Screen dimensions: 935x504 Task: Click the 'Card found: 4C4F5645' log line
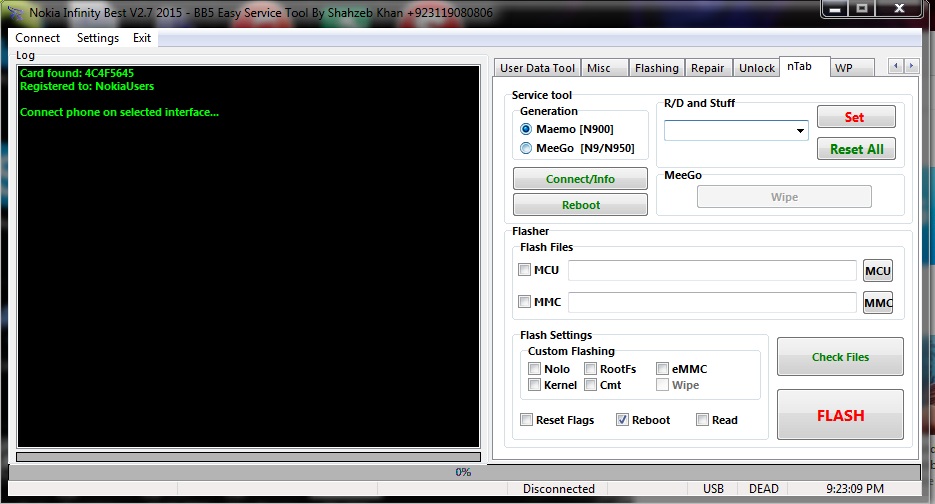[x=77, y=73]
